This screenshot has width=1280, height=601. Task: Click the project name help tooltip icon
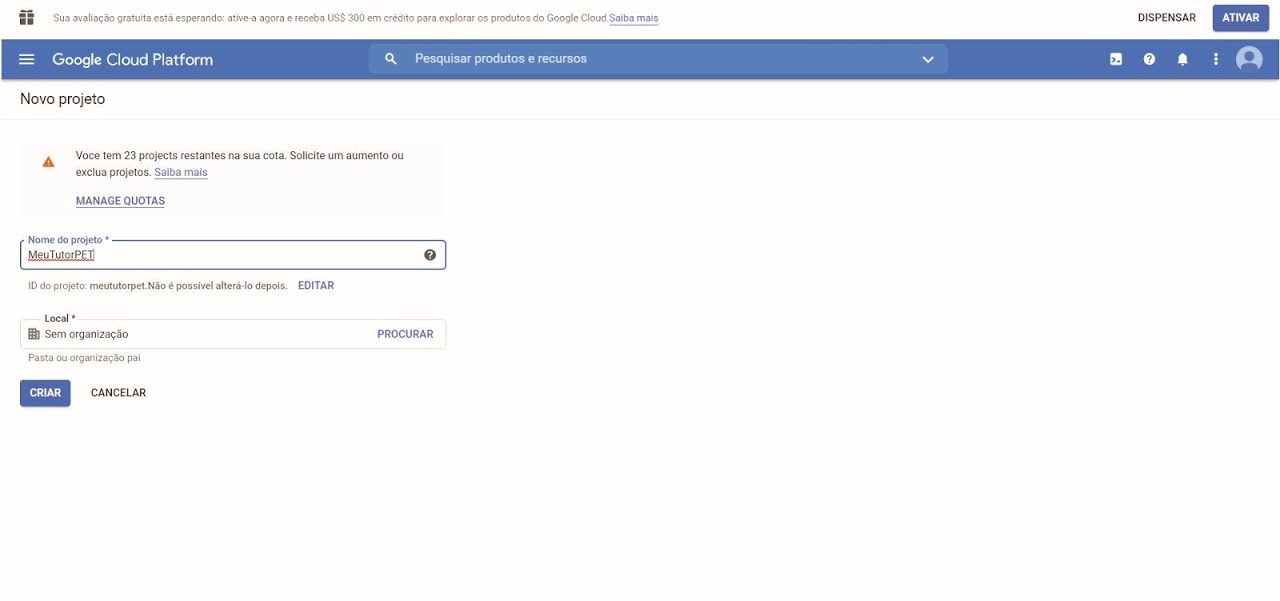pyautogui.click(x=430, y=255)
